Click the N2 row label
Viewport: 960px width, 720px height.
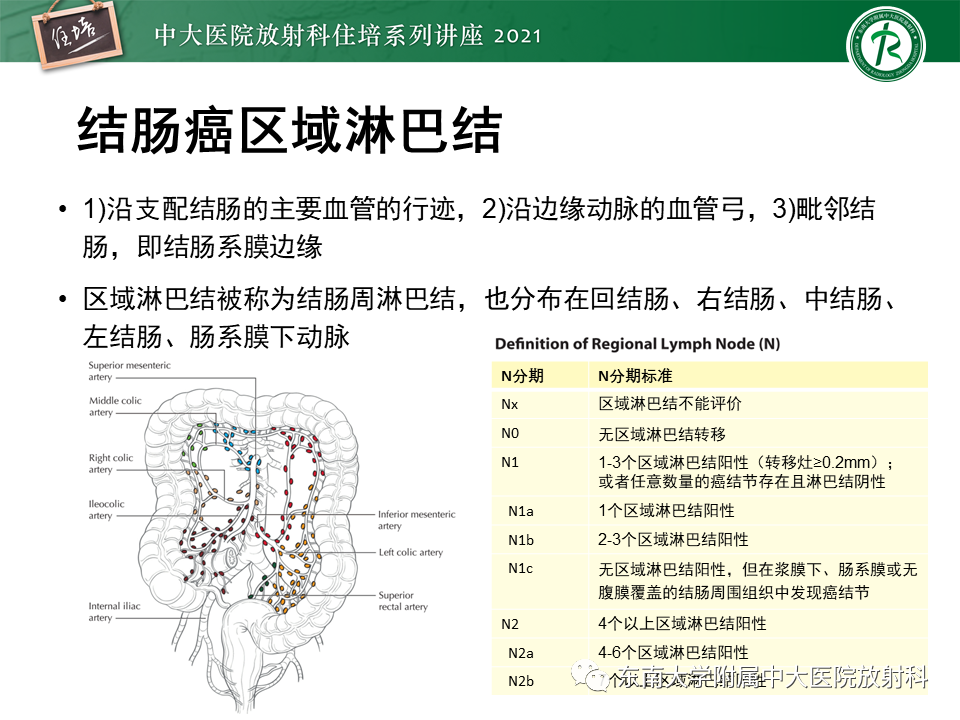click(x=509, y=624)
